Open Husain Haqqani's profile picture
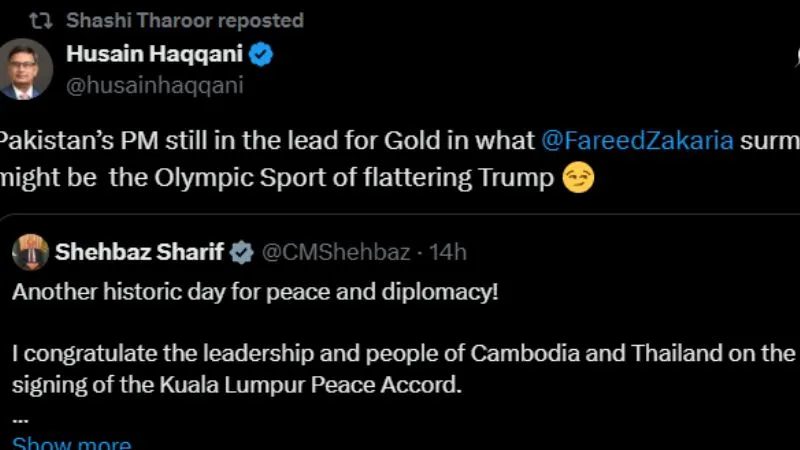This screenshot has height=450, width=800. pyautogui.click(x=26, y=69)
